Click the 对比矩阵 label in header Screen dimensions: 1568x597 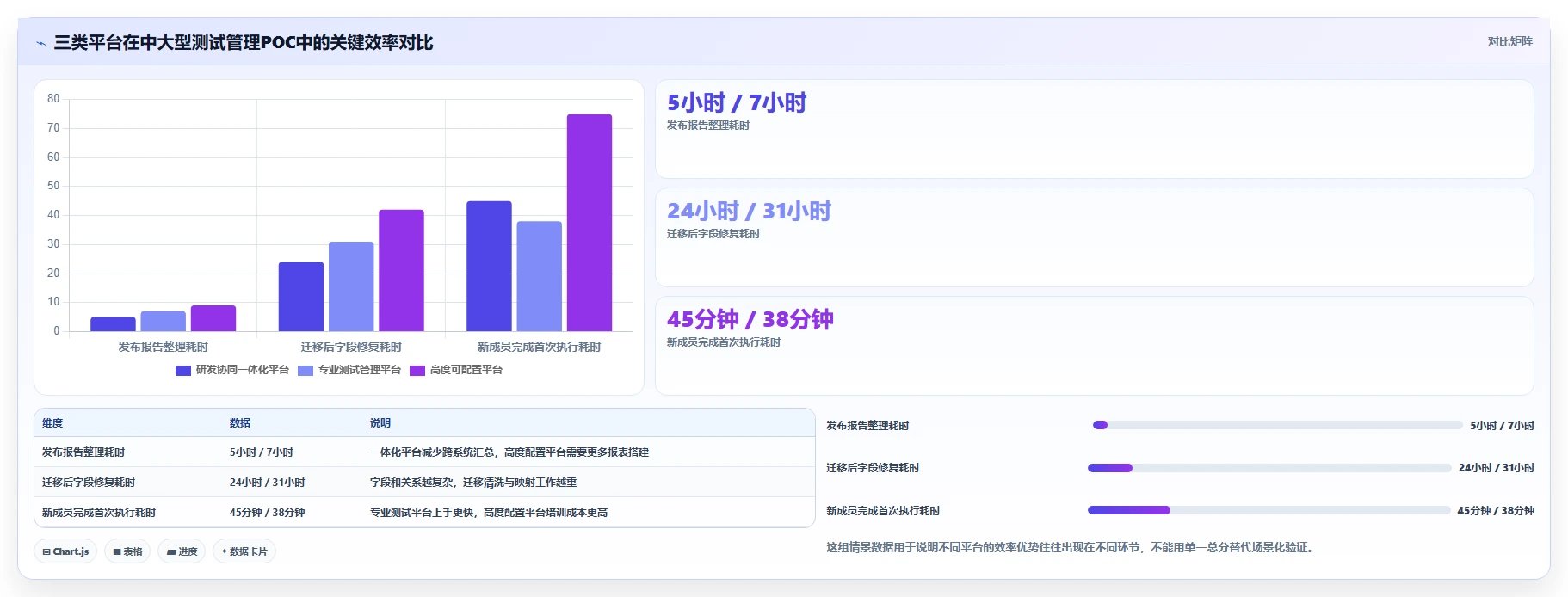pyautogui.click(x=1509, y=41)
